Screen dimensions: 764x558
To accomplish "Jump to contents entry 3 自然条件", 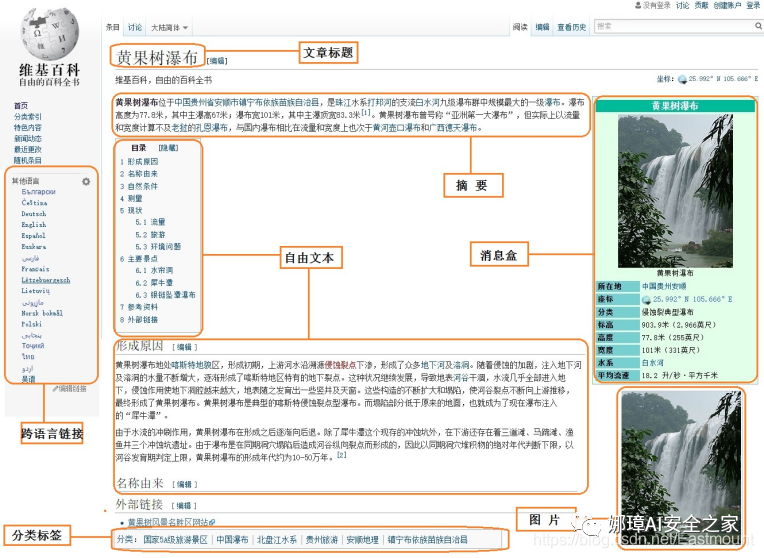I will [x=139, y=186].
